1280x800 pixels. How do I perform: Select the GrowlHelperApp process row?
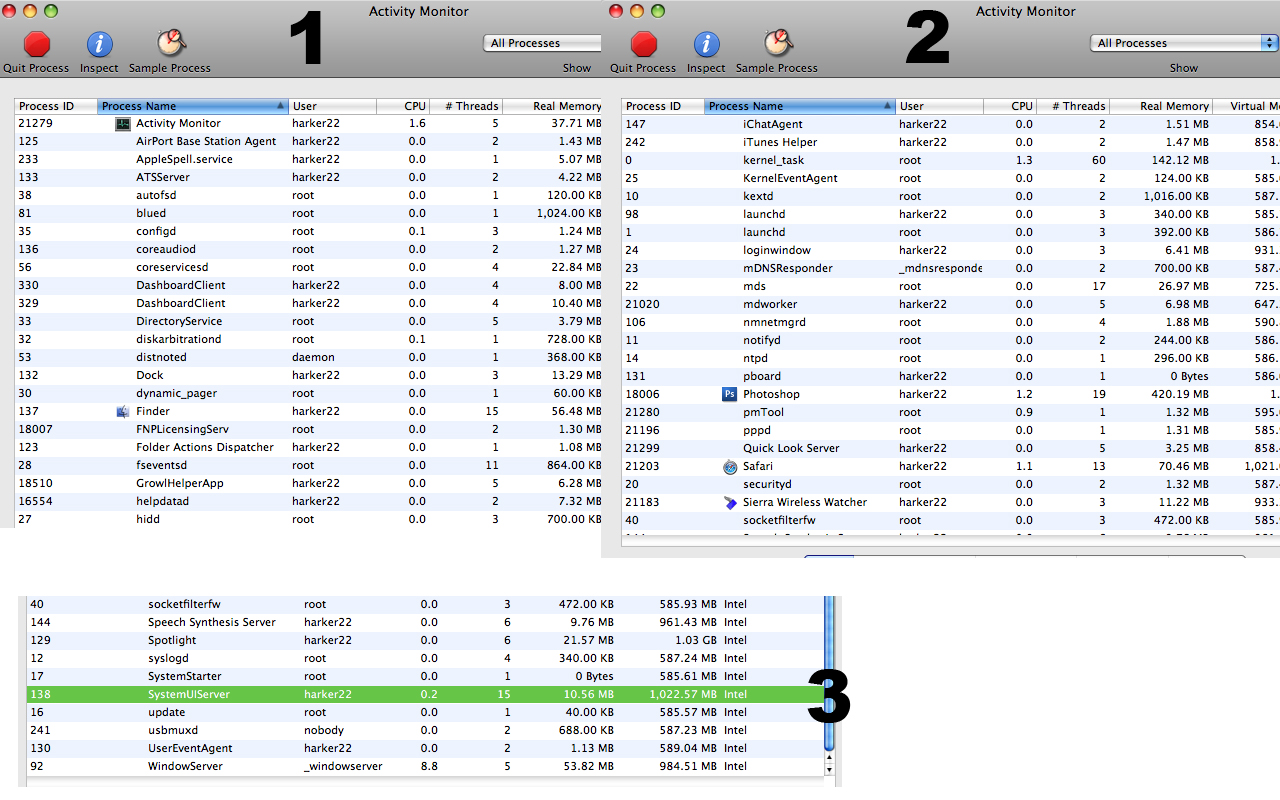tap(308, 484)
